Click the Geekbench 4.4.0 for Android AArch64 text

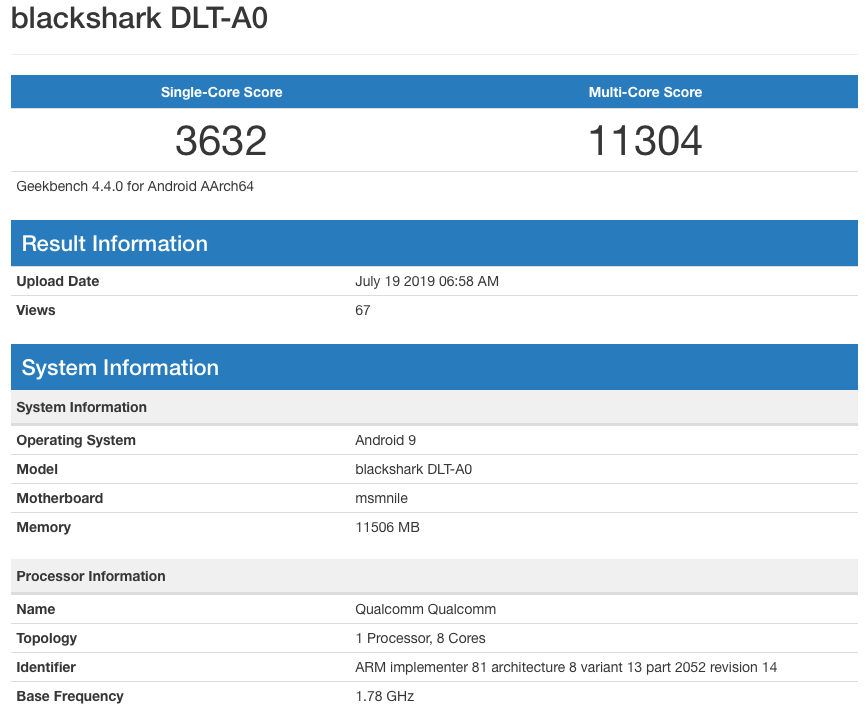tap(135, 186)
